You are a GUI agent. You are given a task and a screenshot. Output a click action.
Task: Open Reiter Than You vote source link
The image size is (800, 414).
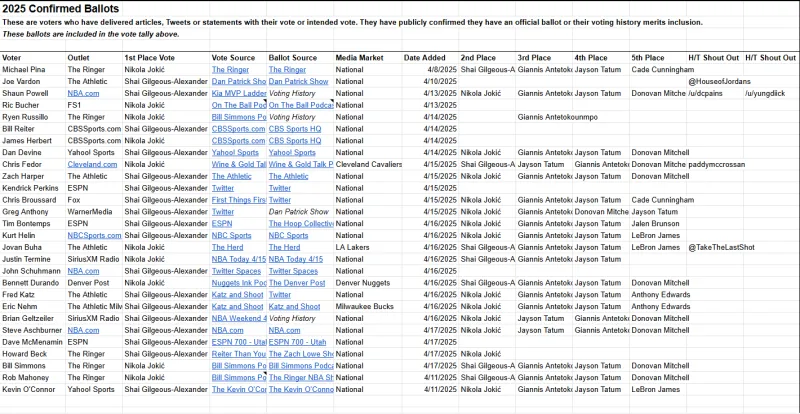[239, 354]
